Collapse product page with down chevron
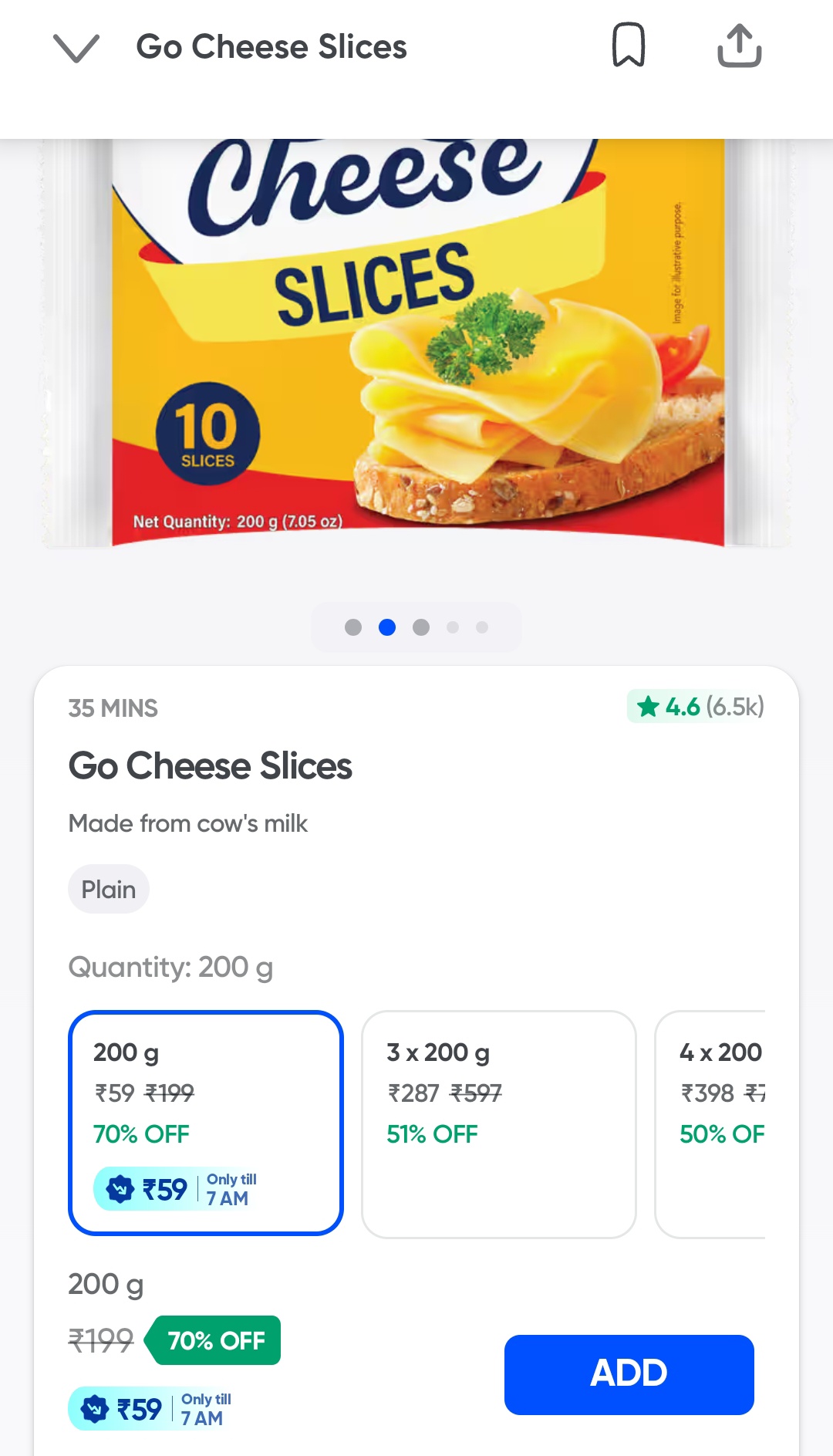 coord(76,48)
